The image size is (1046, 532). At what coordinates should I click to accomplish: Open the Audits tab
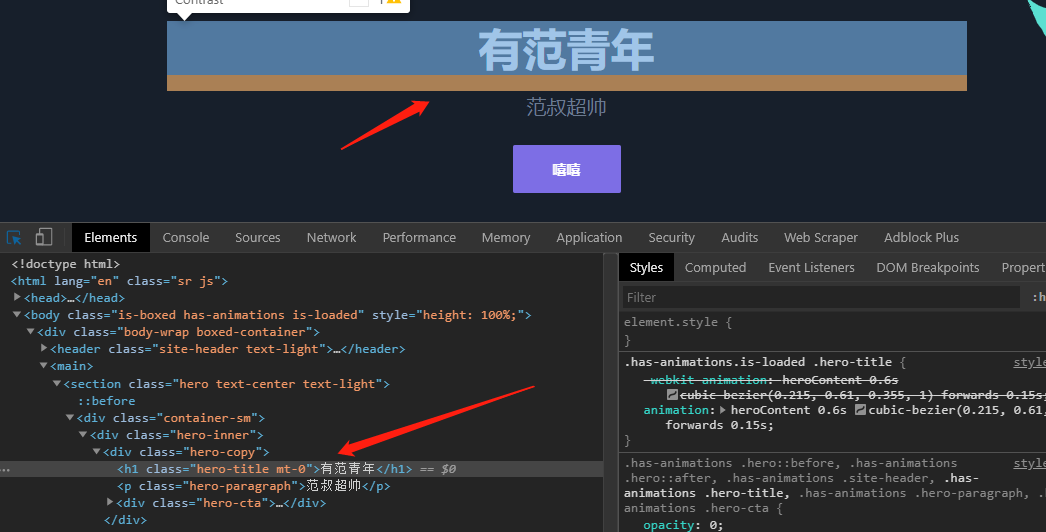(739, 238)
